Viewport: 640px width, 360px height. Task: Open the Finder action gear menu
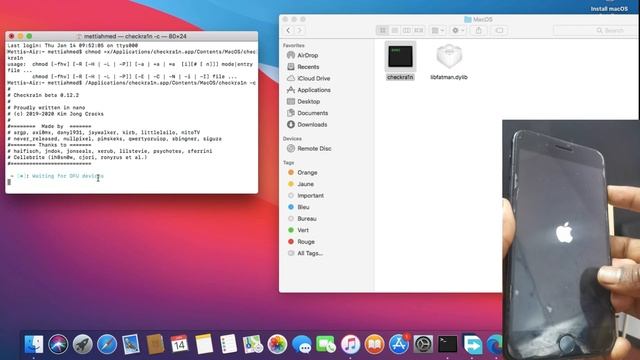point(458,30)
